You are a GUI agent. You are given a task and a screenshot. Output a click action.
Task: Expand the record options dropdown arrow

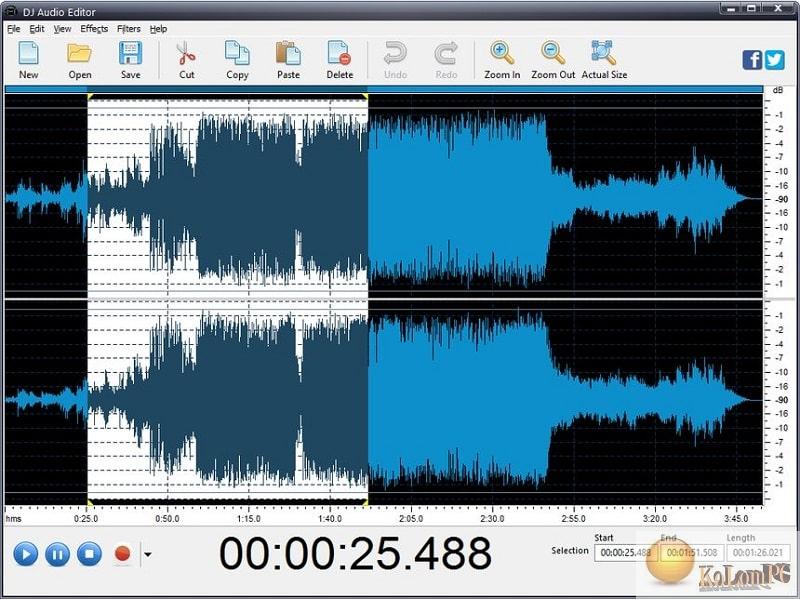pos(147,554)
